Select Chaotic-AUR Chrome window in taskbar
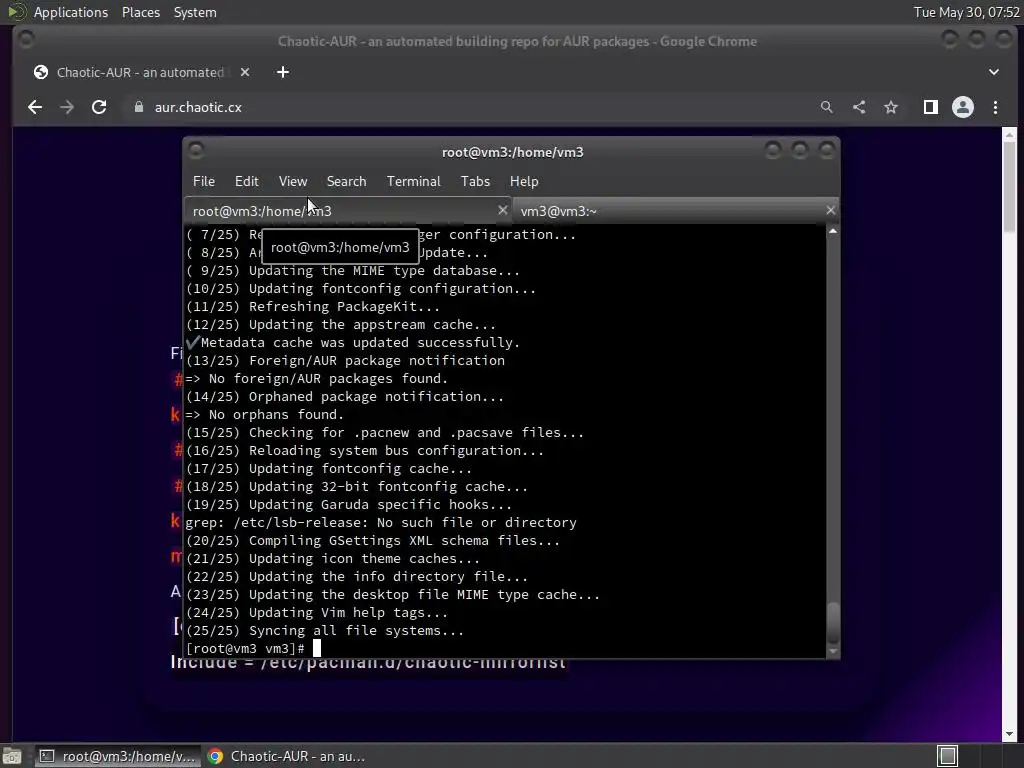 point(287,756)
